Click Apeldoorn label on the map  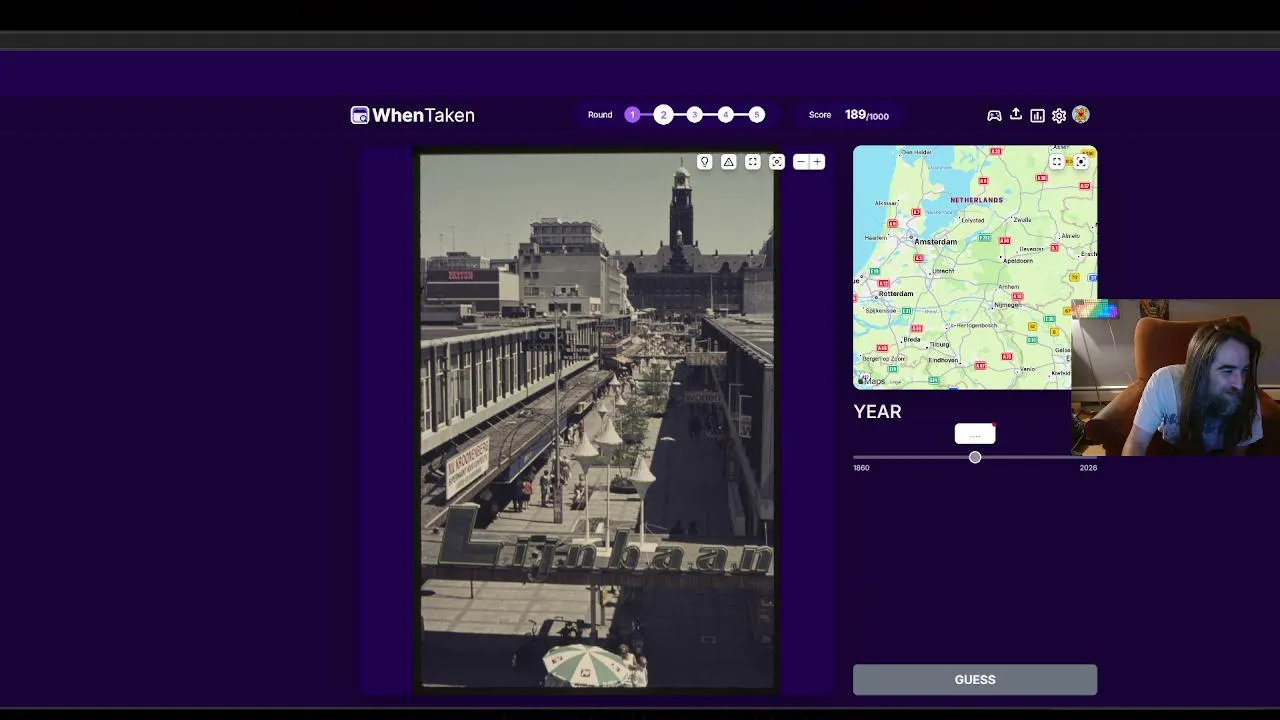click(1017, 260)
